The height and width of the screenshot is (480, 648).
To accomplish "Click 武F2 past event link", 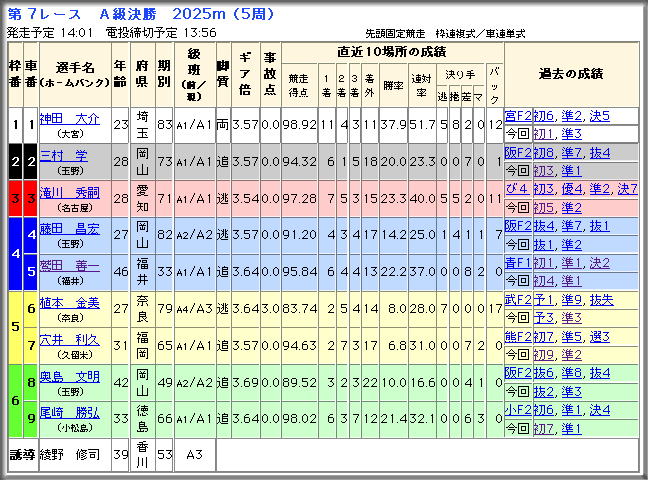I will 518,300.
